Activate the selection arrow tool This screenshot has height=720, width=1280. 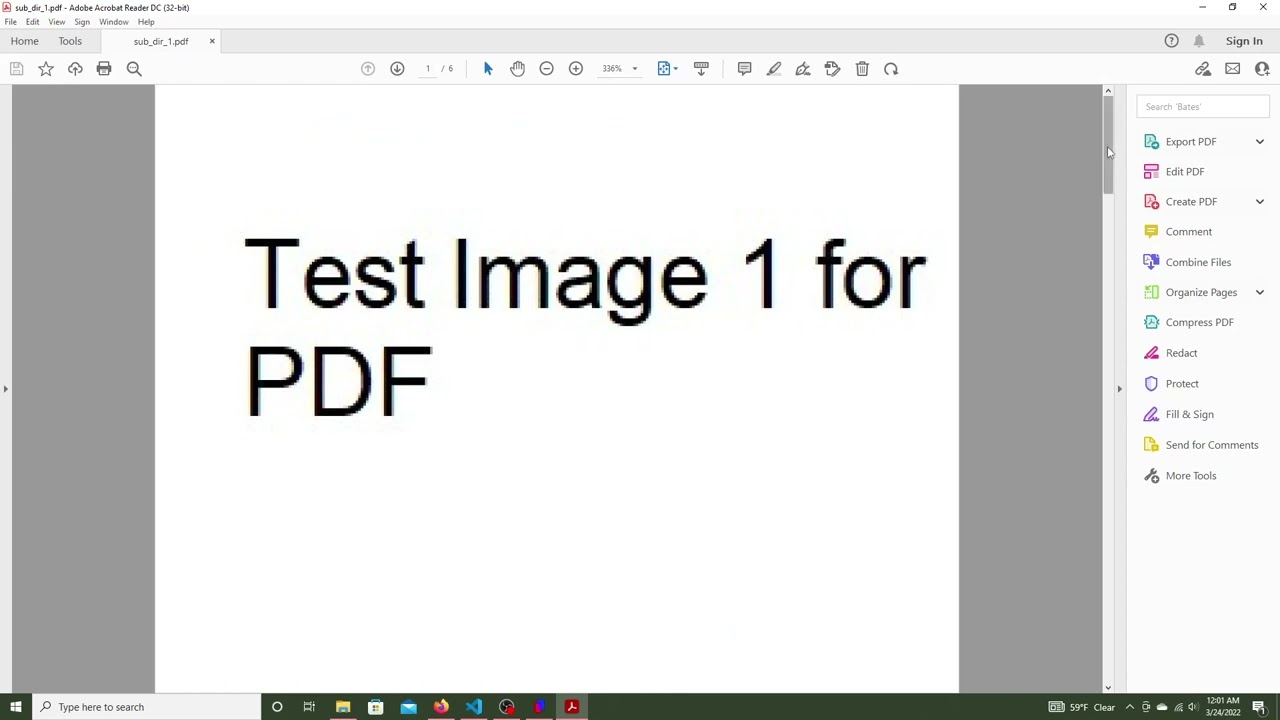(488, 69)
